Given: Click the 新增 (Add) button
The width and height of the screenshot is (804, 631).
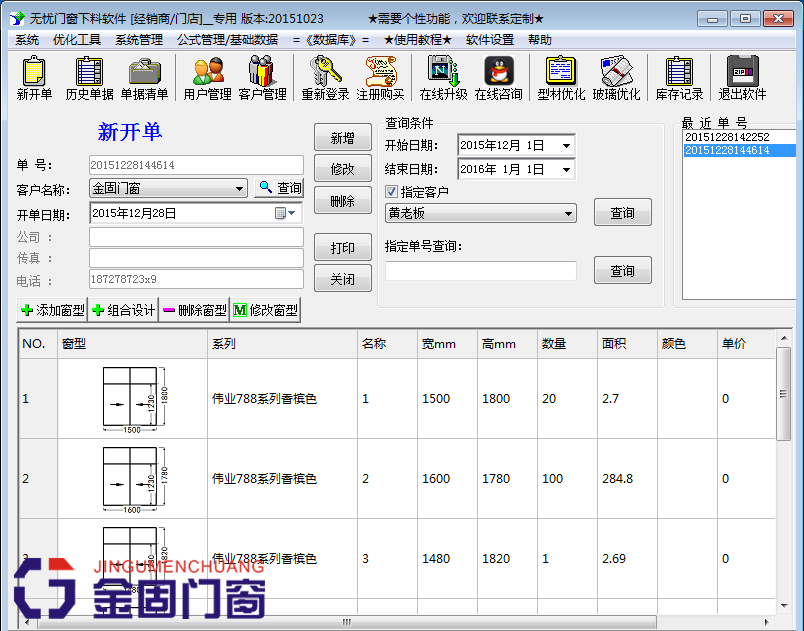Looking at the screenshot, I should [343, 137].
